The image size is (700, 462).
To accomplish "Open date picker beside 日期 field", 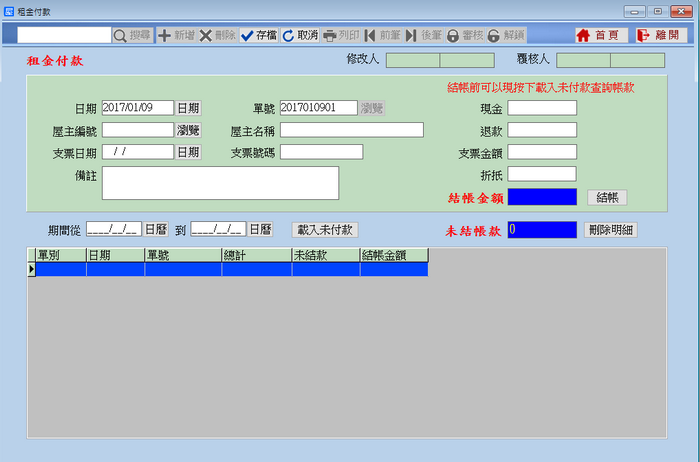I will pos(188,108).
